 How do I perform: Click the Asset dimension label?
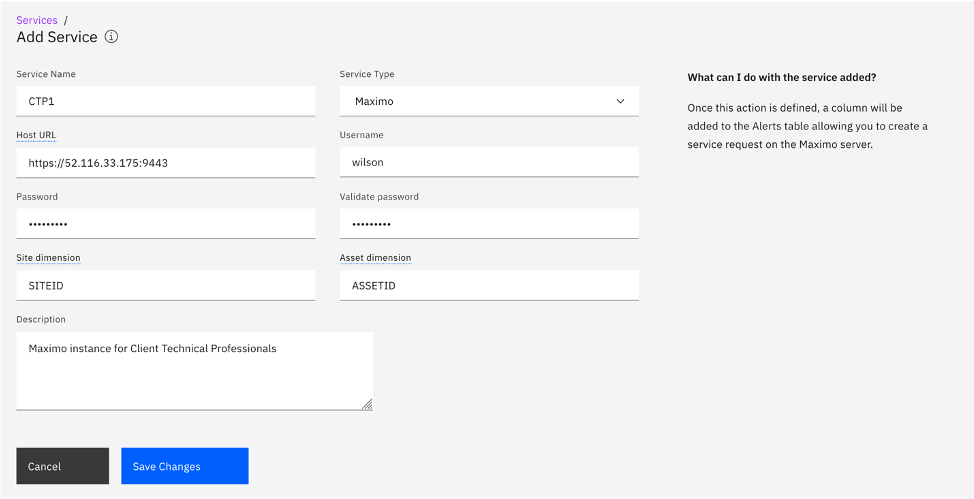coord(375,257)
